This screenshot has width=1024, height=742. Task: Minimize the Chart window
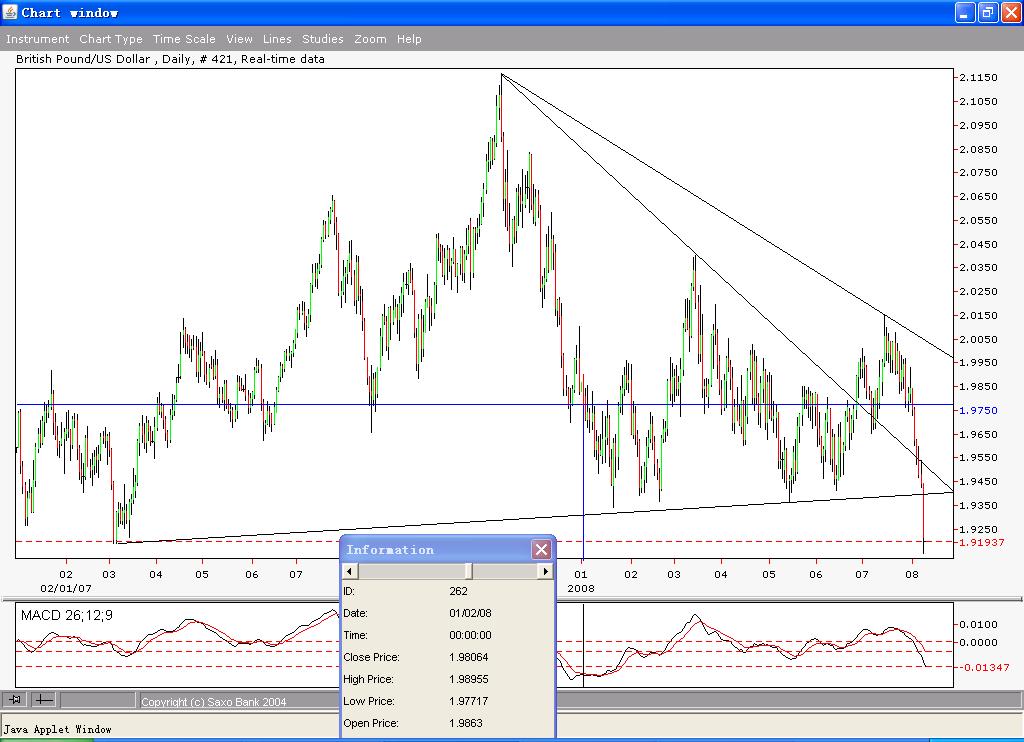point(965,12)
